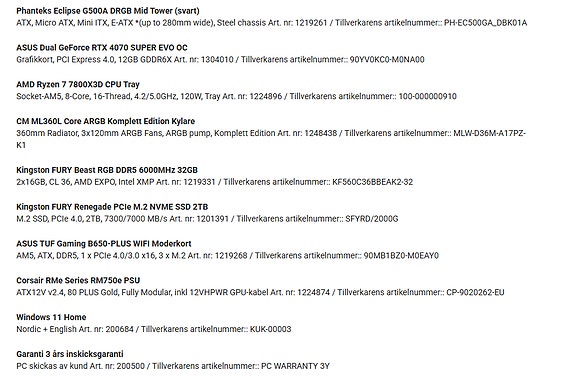
Task: Click the Windows 11 Home title
Action: click(51, 317)
